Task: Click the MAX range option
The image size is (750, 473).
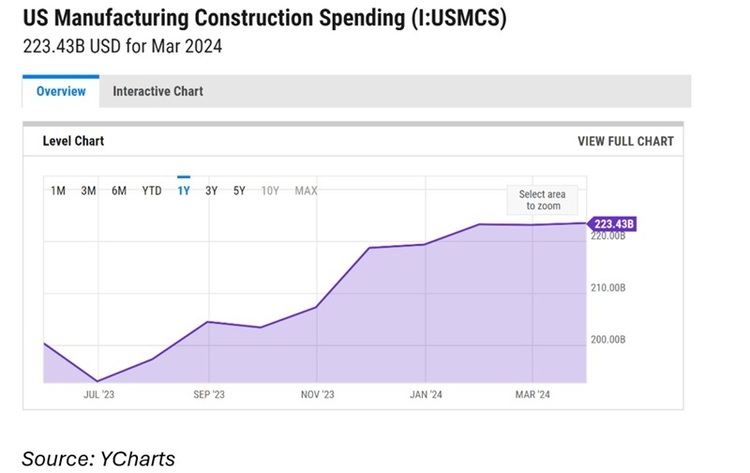Action: pos(306,191)
